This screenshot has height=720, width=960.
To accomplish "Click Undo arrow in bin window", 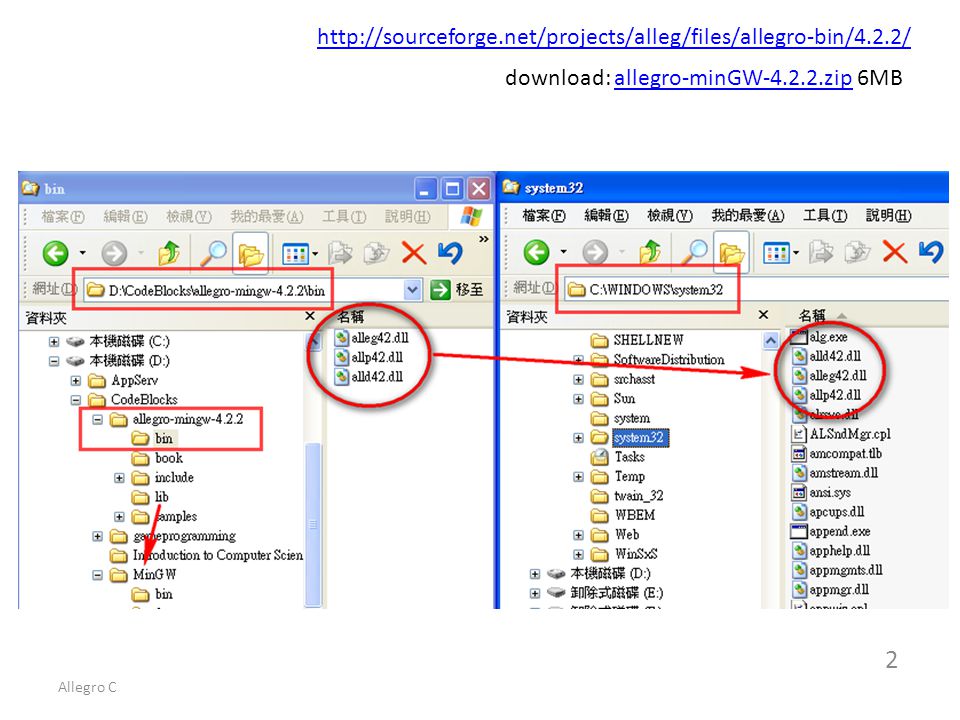I will (x=450, y=253).
